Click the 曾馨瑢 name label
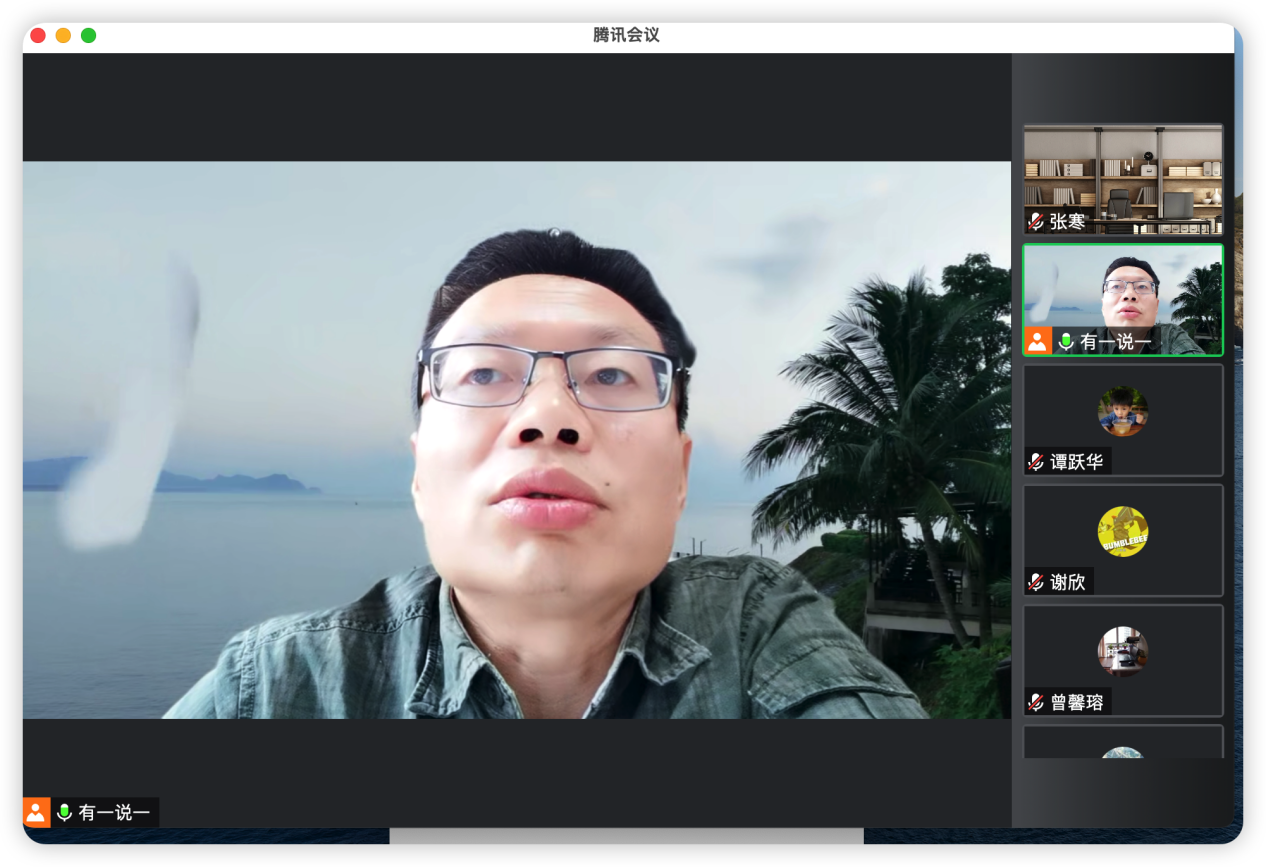 point(1077,702)
